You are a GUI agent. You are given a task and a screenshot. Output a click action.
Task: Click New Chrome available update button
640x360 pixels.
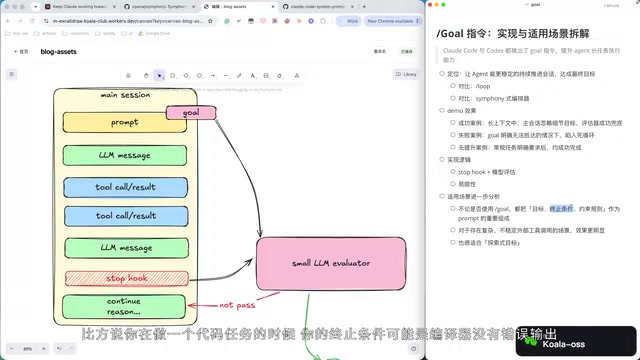click(393, 21)
